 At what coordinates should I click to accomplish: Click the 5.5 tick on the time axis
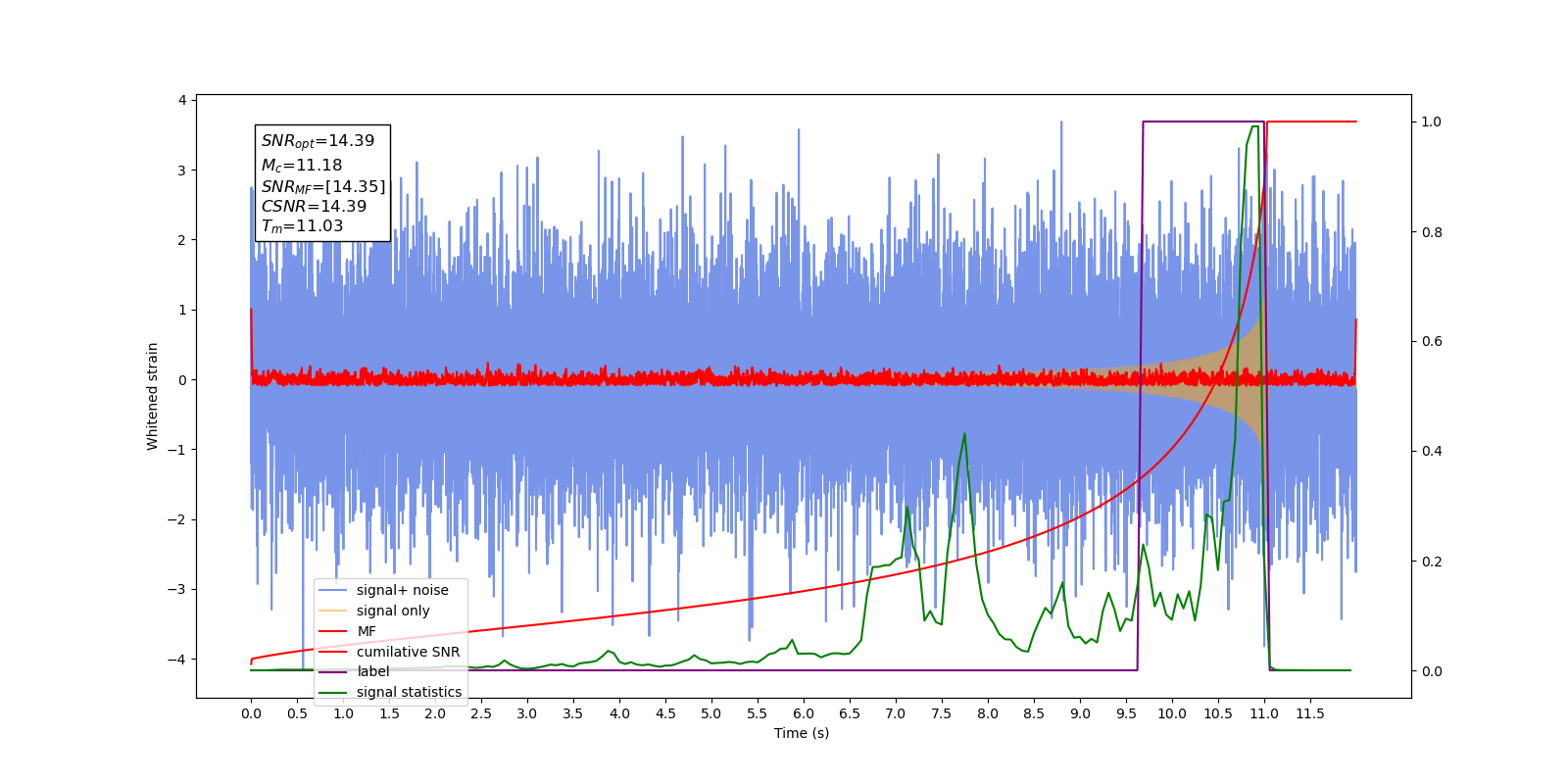(x=758, y=713)
